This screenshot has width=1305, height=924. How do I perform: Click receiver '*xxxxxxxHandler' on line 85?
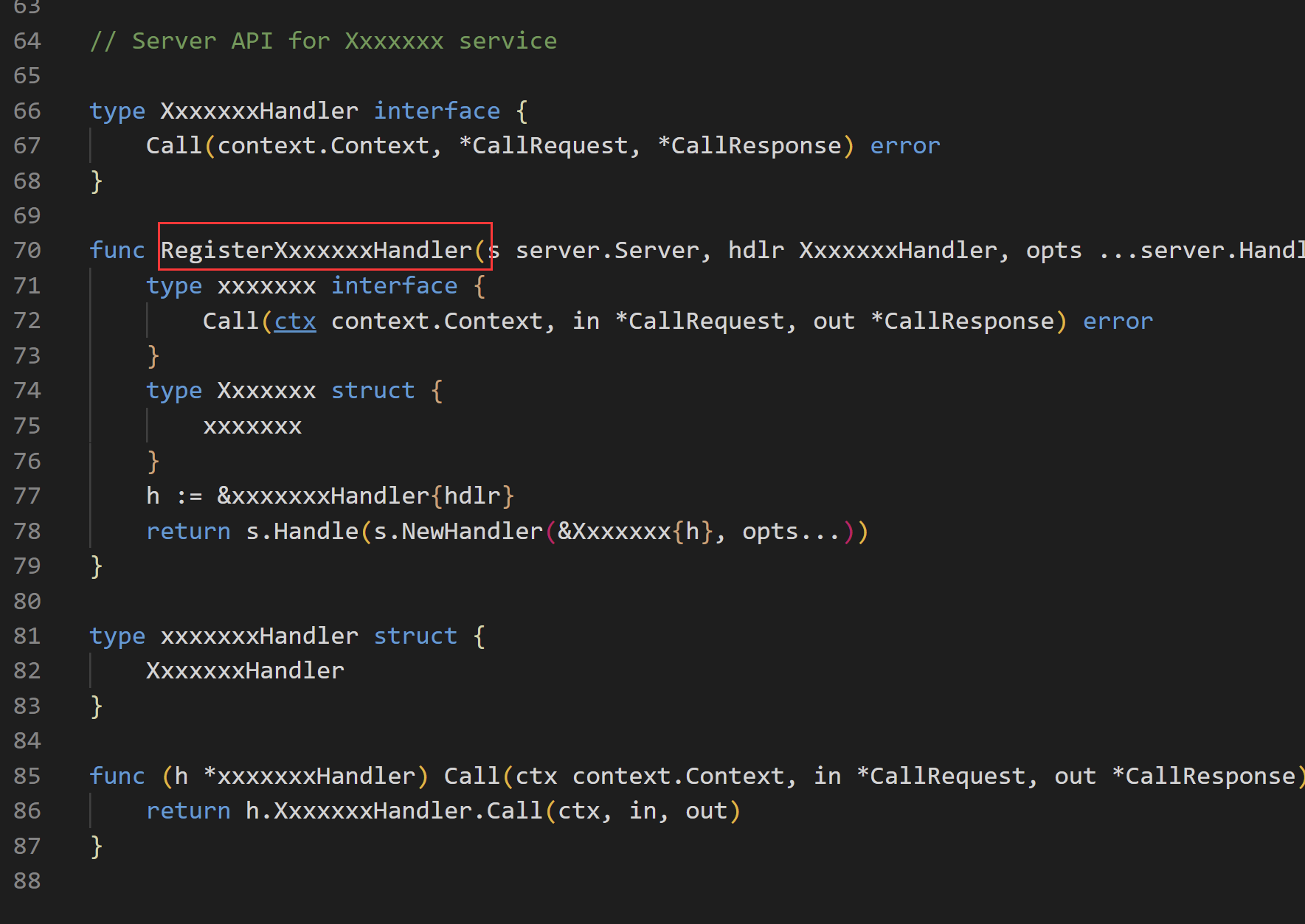tap(309, 776)
